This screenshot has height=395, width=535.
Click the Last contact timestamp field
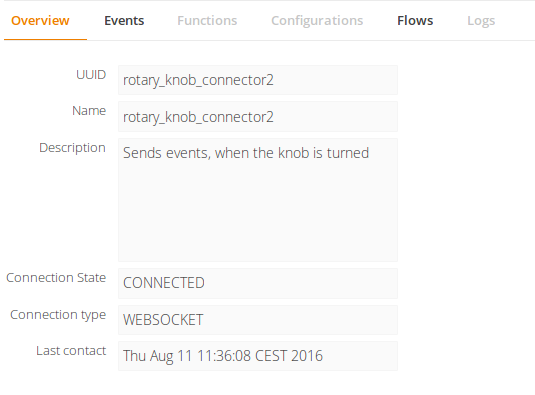click(258, 356)
